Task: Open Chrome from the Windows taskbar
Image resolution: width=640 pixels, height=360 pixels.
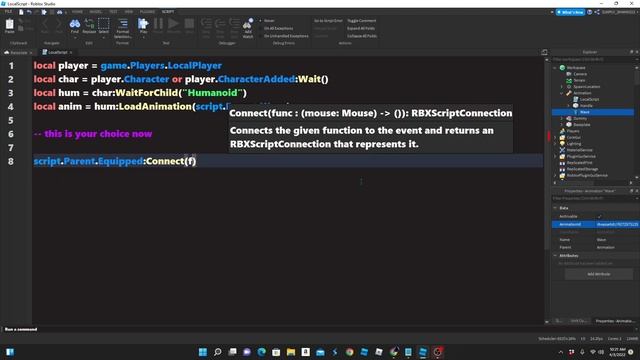Action: (349, 352)
